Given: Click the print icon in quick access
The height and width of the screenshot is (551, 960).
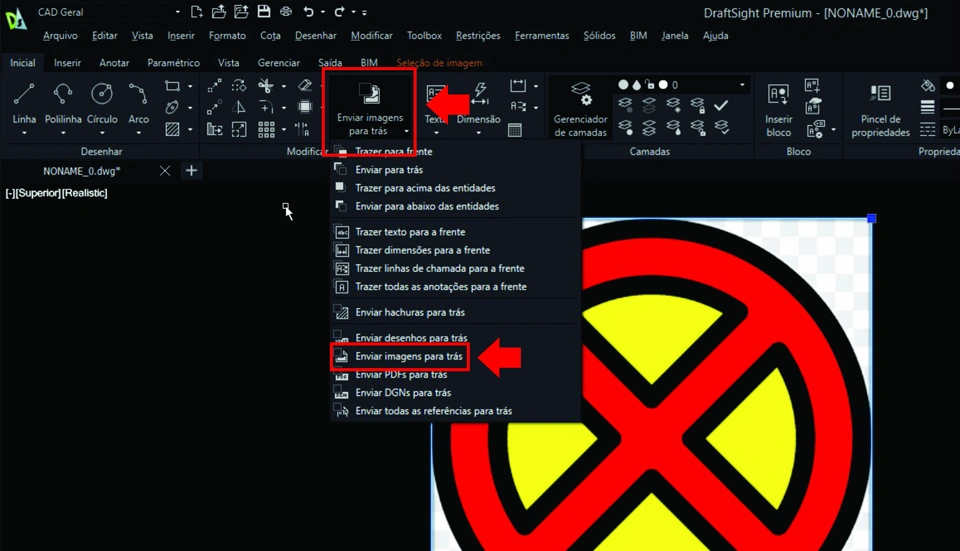Looking at the screenshot, I should 286,12.
